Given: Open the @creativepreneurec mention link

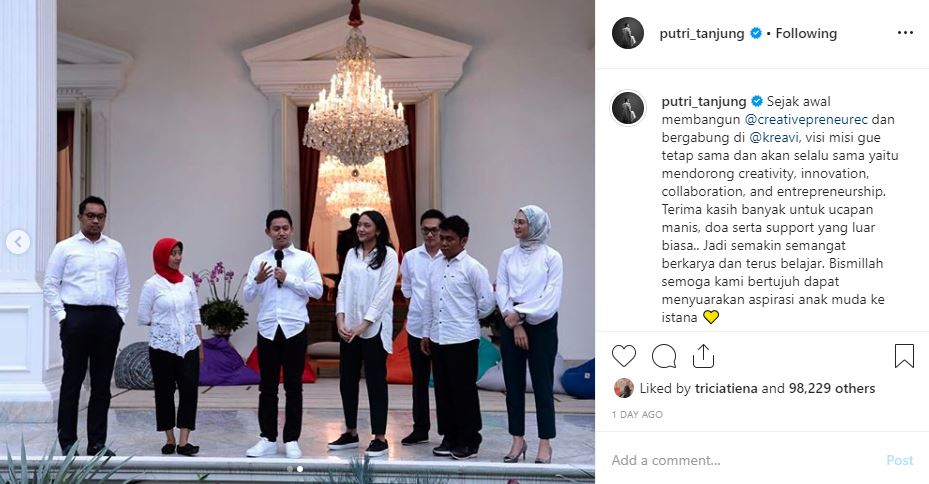Looking at the screenshot, I should click(x=806, y=119).
